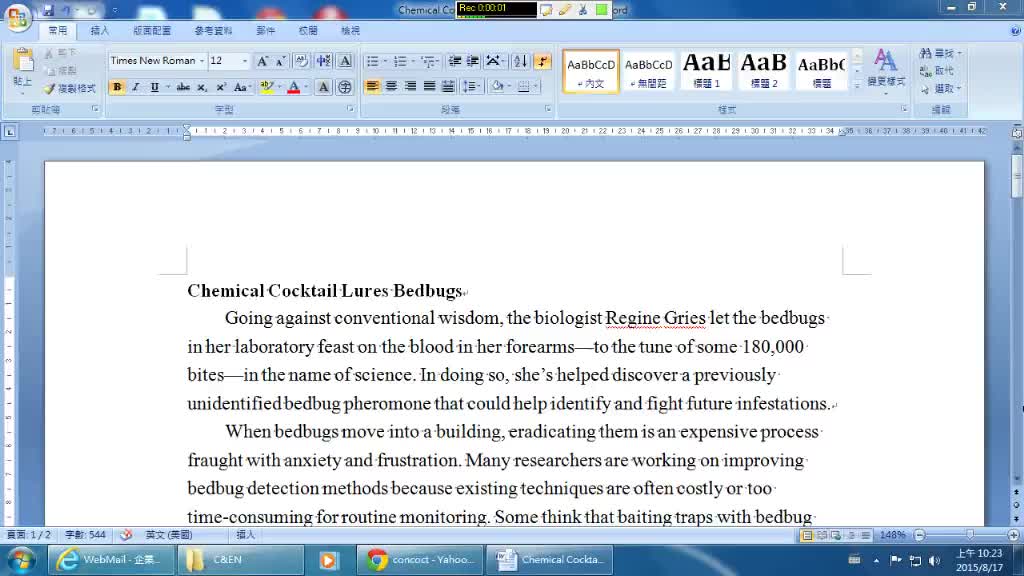The width and height of the screenshot is (1024, 576).
Task: Apply red font color
Action: point(294,87)
